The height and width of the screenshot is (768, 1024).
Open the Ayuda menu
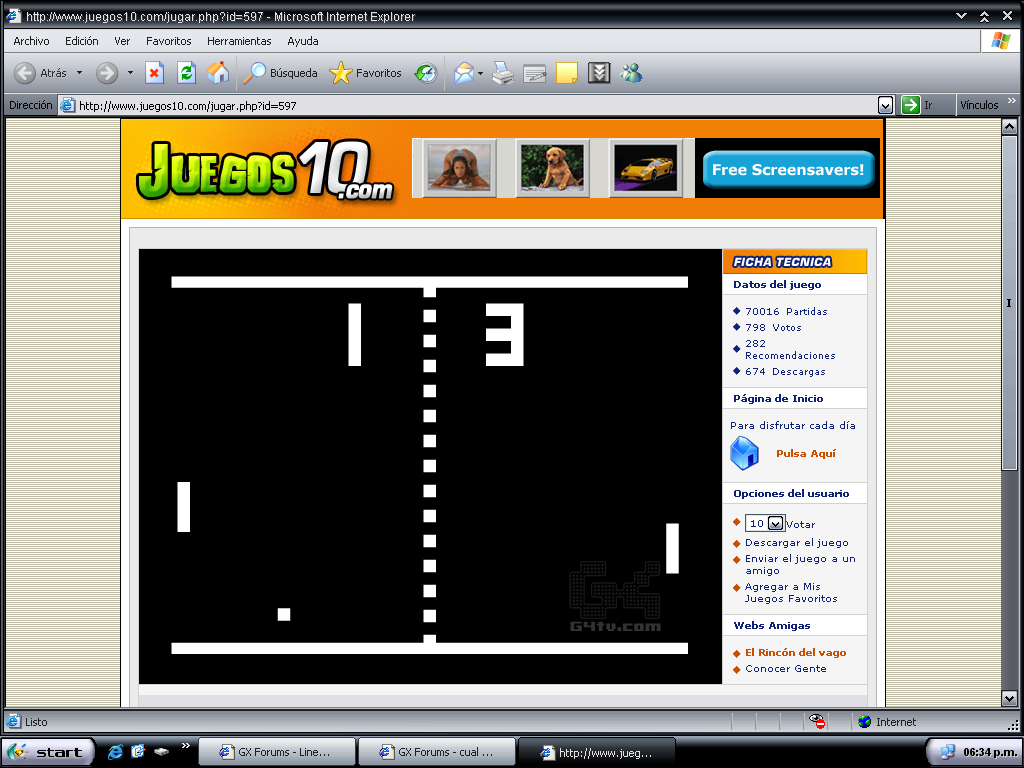pos(303,41)
